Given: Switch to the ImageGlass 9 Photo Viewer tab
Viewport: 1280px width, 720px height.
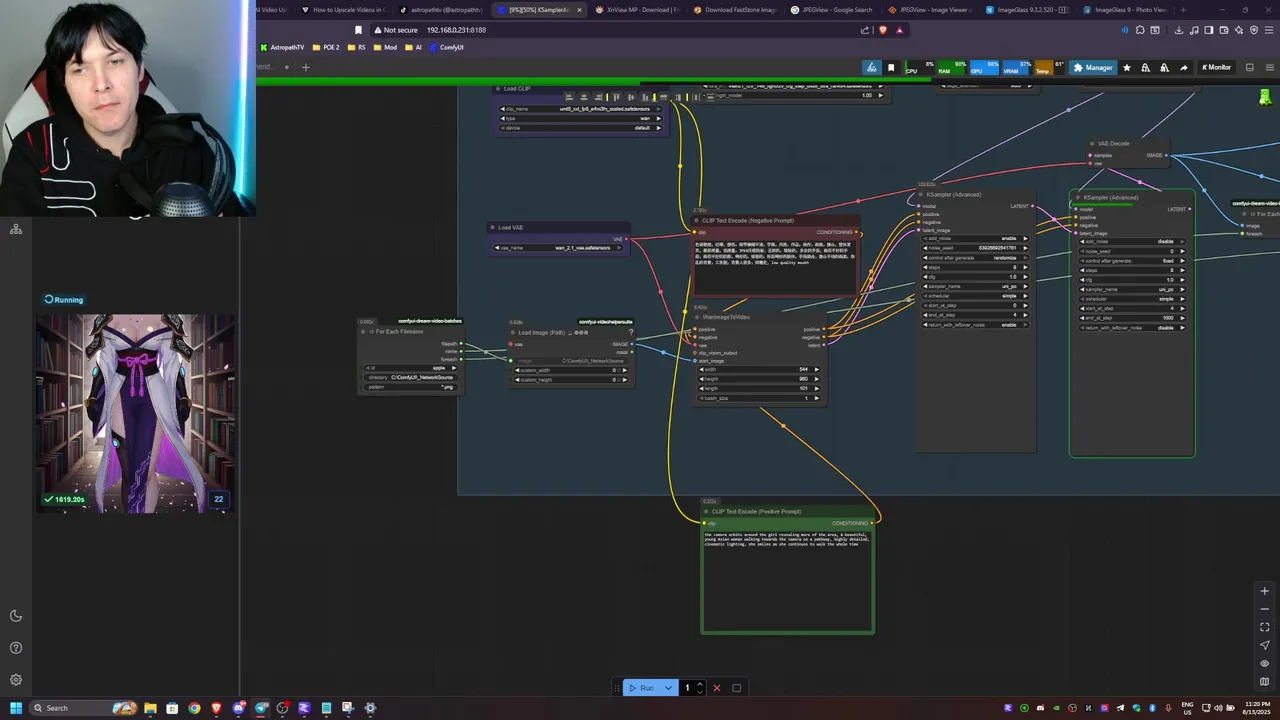Looking at the screenshot, I should click(1127, 10).
